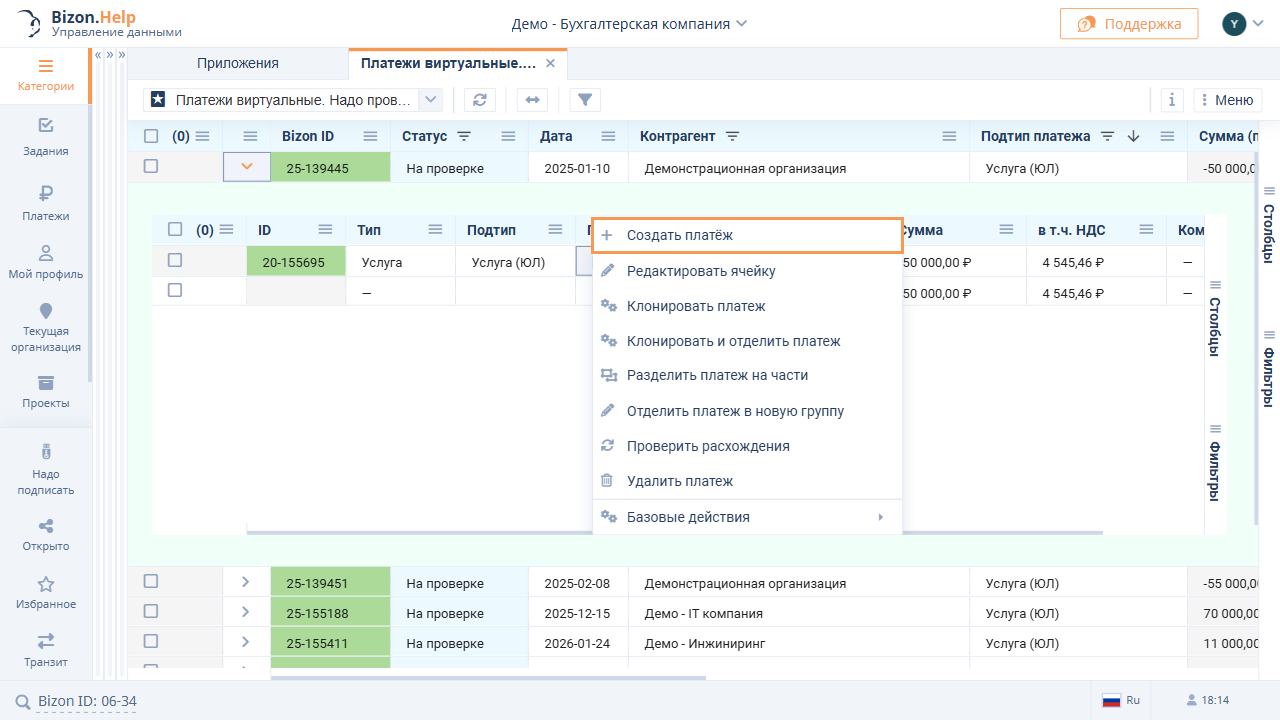Click the Поддержка button
Screen dimensions: 1280x720
1128,24
